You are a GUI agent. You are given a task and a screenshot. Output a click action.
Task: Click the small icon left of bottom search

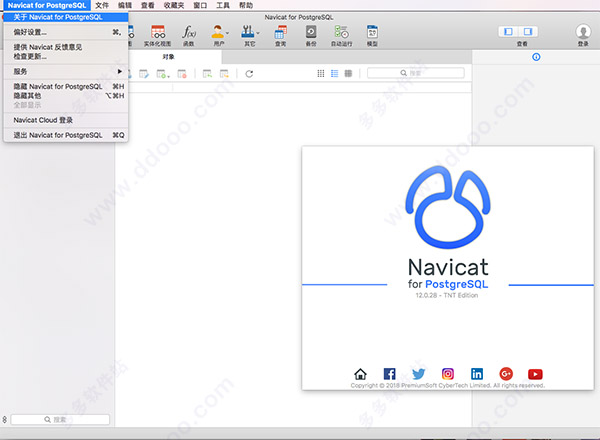point(5,420)
